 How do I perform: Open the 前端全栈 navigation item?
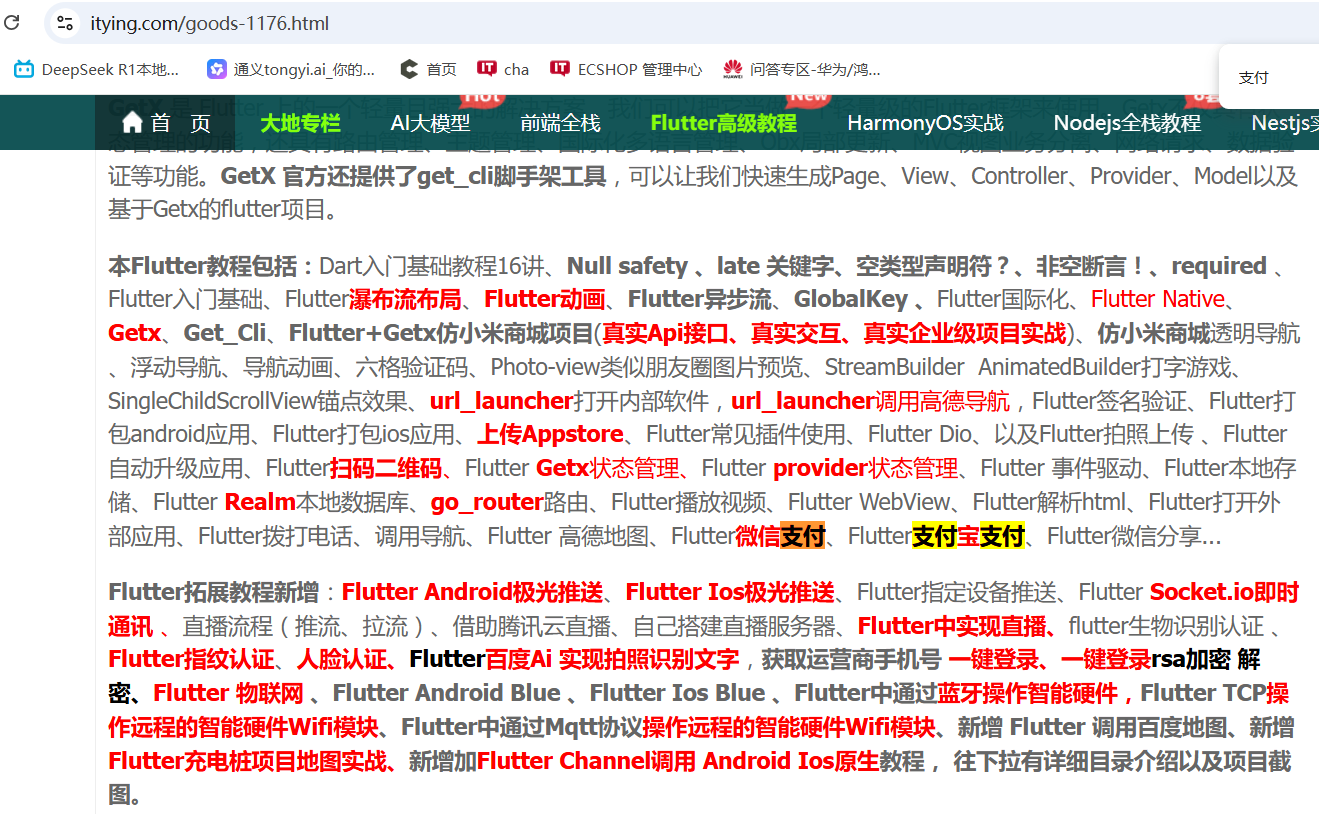(x=560, y=123)
